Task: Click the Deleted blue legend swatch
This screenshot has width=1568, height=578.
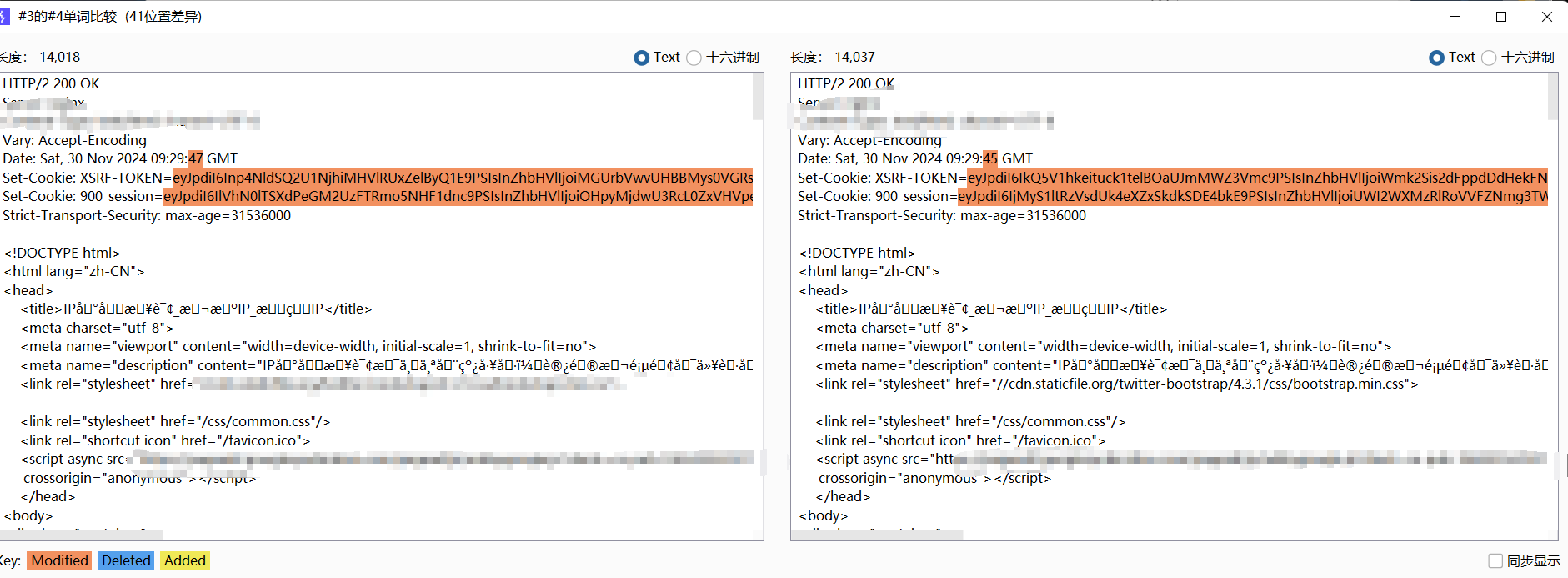Action: 126,560
